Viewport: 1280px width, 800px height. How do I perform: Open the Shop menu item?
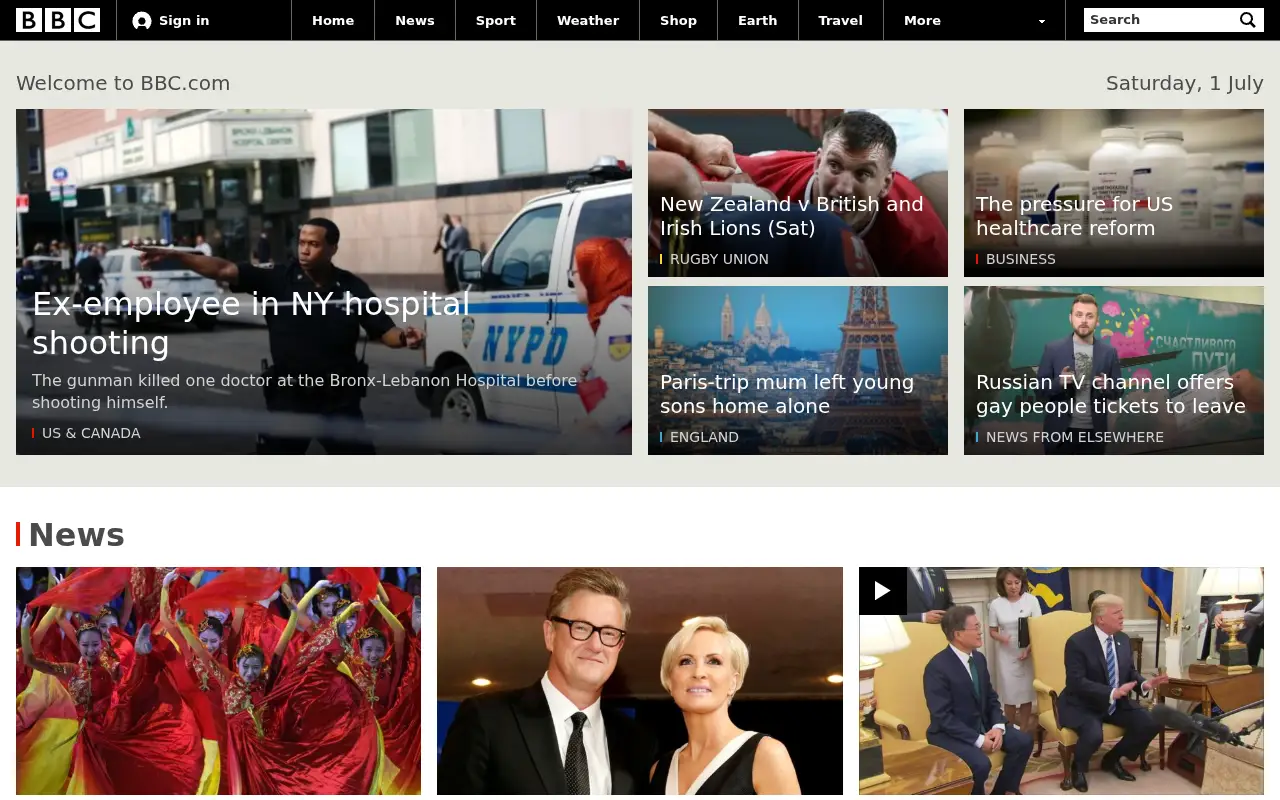(x=678, y=20)
